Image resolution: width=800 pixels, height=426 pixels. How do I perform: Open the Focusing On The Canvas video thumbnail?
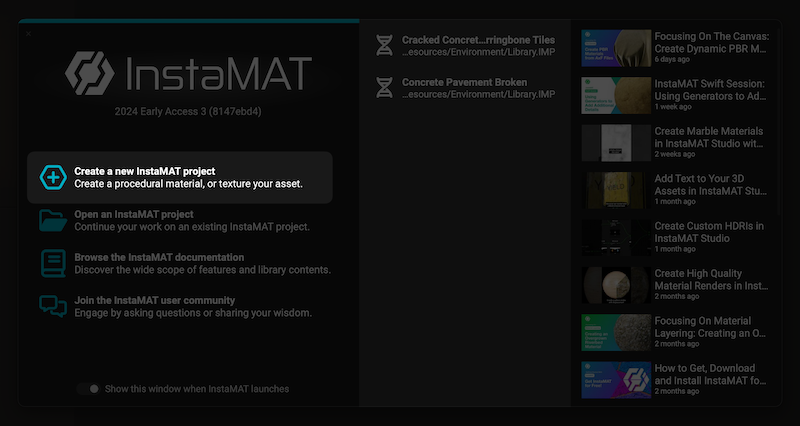tap(616, 48)
